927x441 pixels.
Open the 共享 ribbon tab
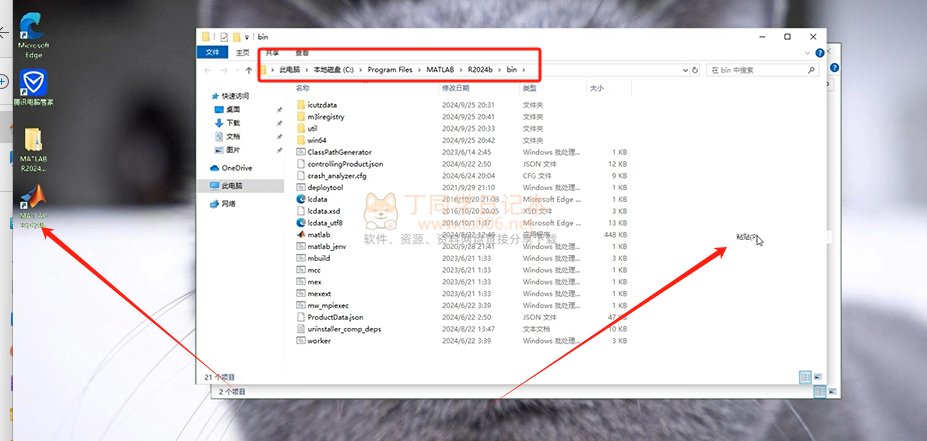pos(273,53)
